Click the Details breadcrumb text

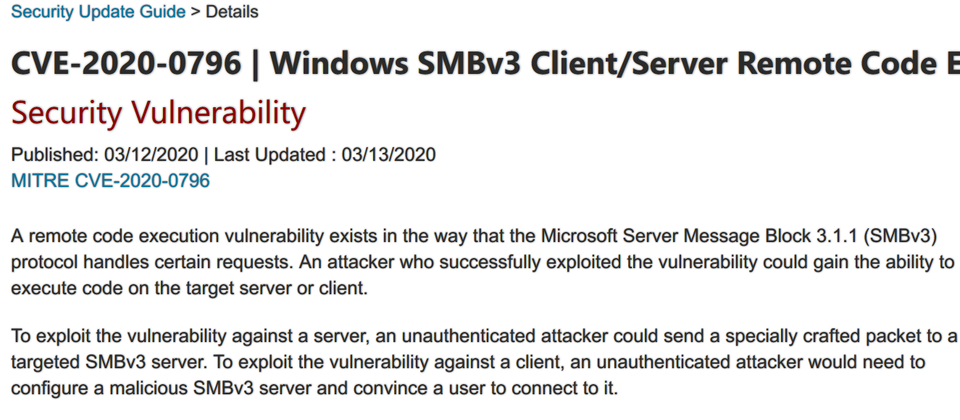232,11
